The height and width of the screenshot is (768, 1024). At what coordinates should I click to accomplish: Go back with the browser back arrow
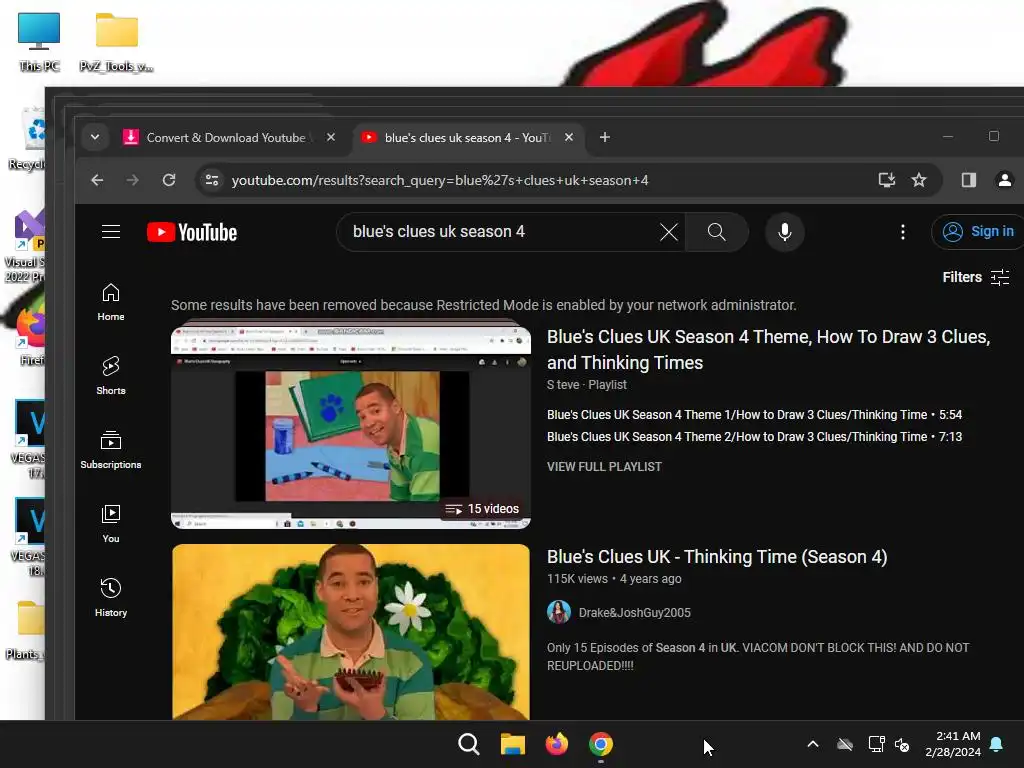coord(97,180)
